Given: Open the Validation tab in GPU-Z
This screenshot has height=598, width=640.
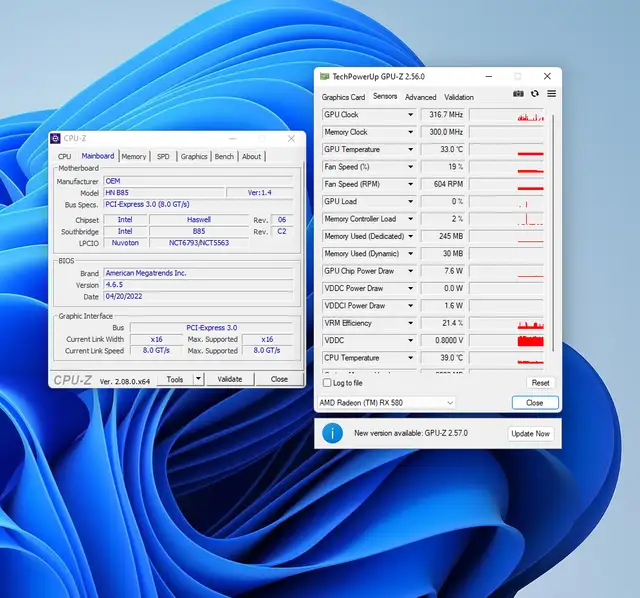Looking at the screenshot, I should [x=459, y=97].
